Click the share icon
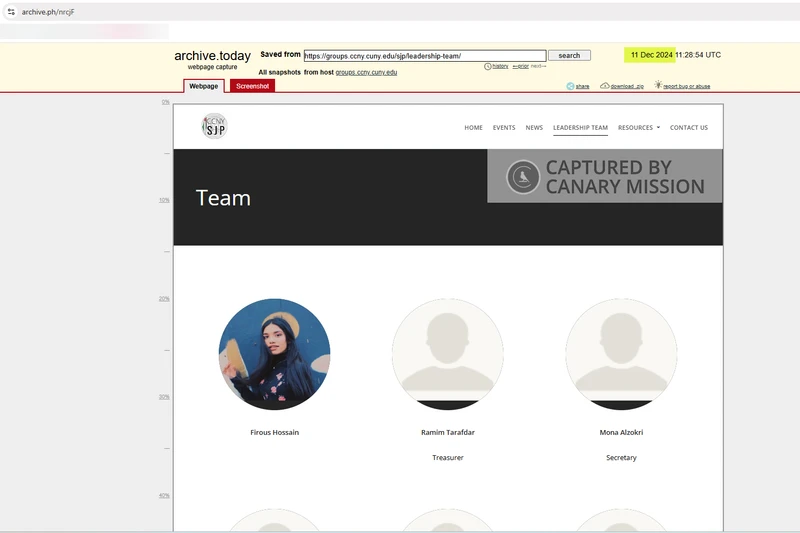800x533 pixels. (570, 86)
